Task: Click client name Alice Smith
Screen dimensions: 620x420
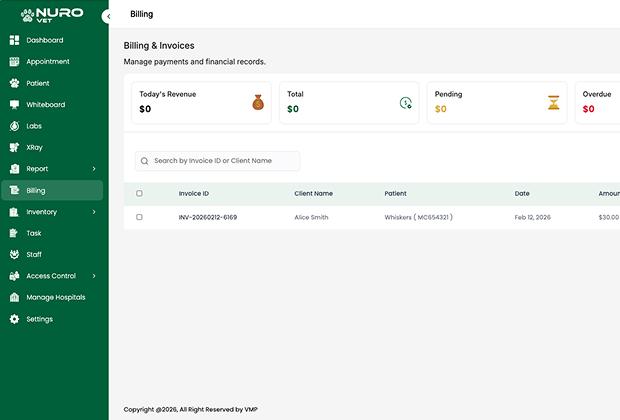Action: (311, 217)
